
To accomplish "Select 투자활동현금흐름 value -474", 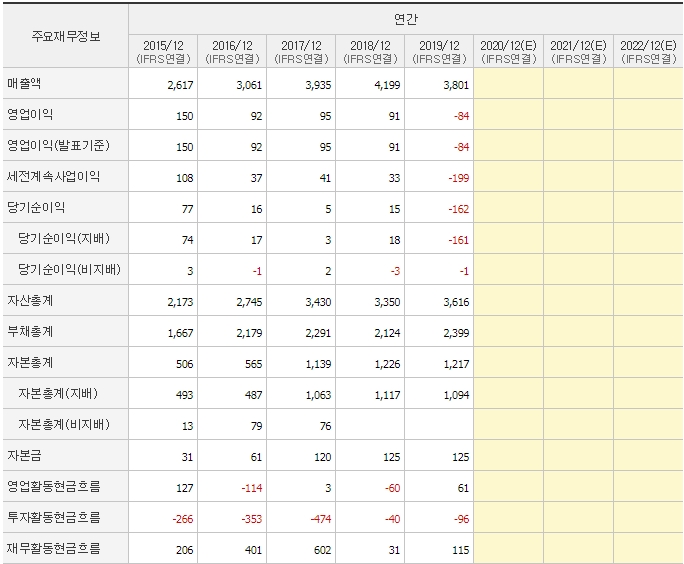I will 321,519.
